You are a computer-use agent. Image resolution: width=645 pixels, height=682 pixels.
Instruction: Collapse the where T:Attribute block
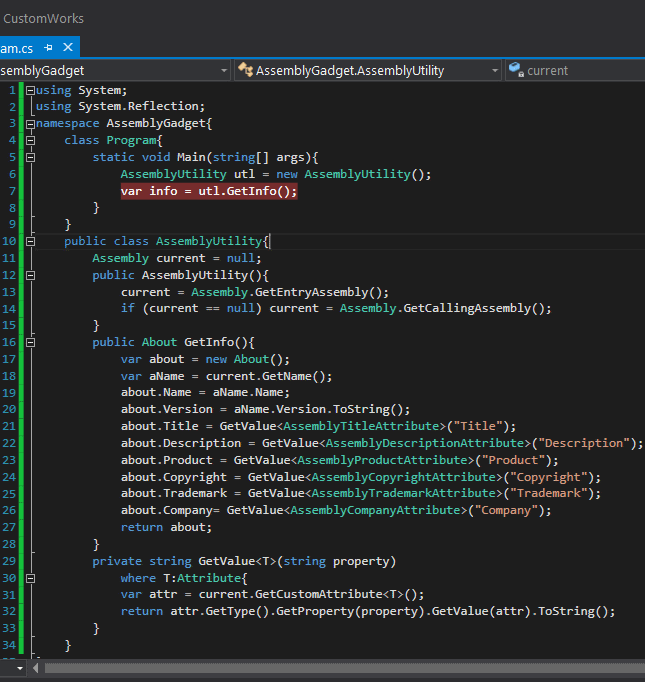pyautogui.click(x=30, y=578)
